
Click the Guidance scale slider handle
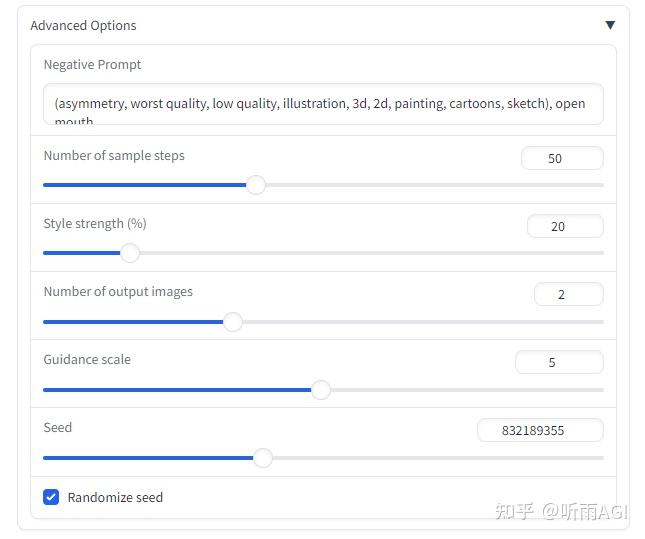pos(321,389)
